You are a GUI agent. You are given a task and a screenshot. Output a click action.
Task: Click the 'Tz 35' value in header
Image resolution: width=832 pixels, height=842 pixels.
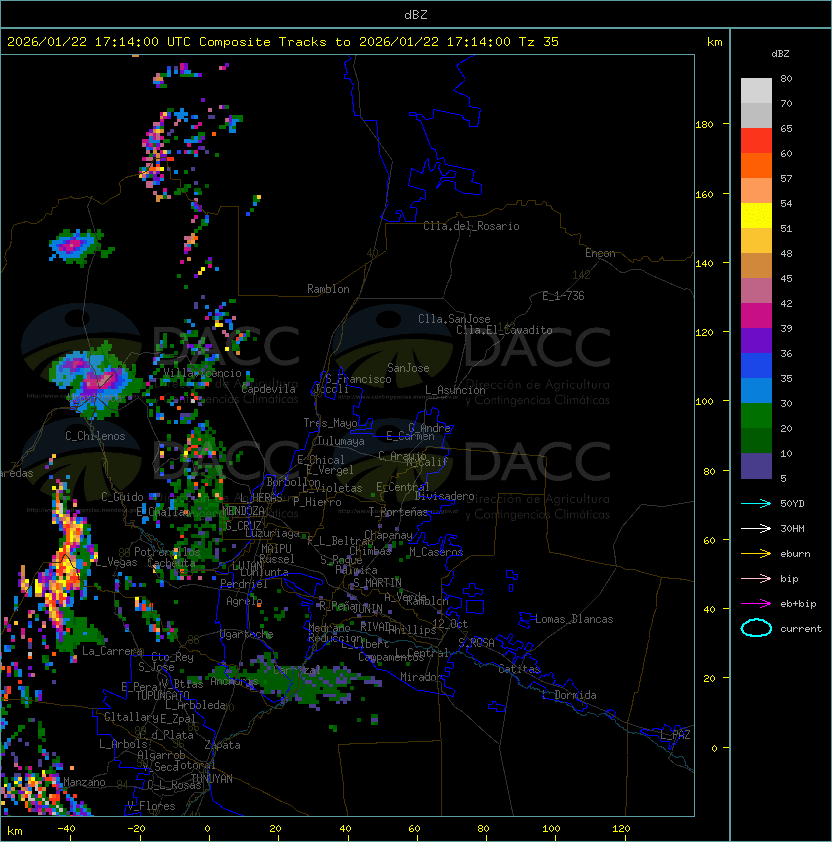pos(539,42)
